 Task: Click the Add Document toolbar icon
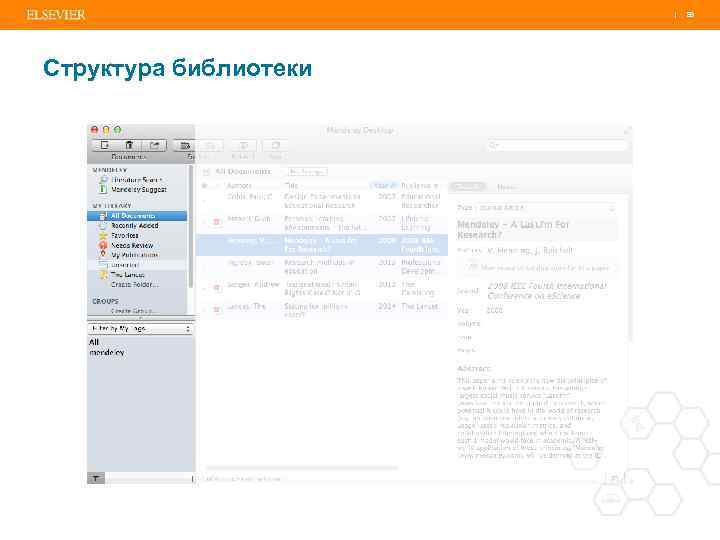click(105, 145)
